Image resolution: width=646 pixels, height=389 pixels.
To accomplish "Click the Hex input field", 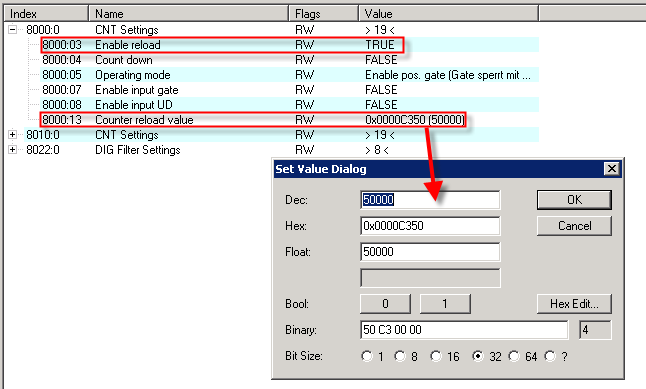I will pyautogui.click(x=430, y=226).
